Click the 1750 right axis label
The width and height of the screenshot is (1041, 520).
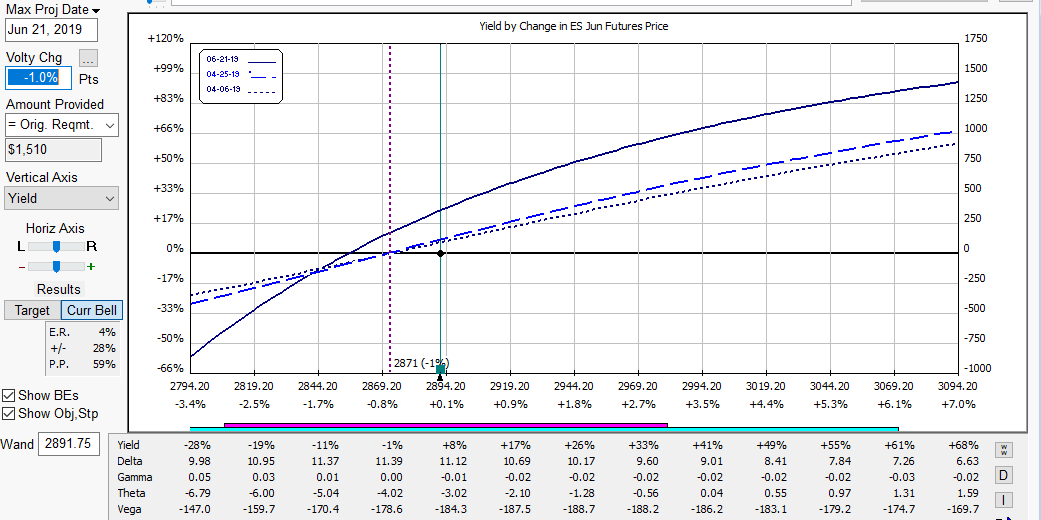point(975,39)
